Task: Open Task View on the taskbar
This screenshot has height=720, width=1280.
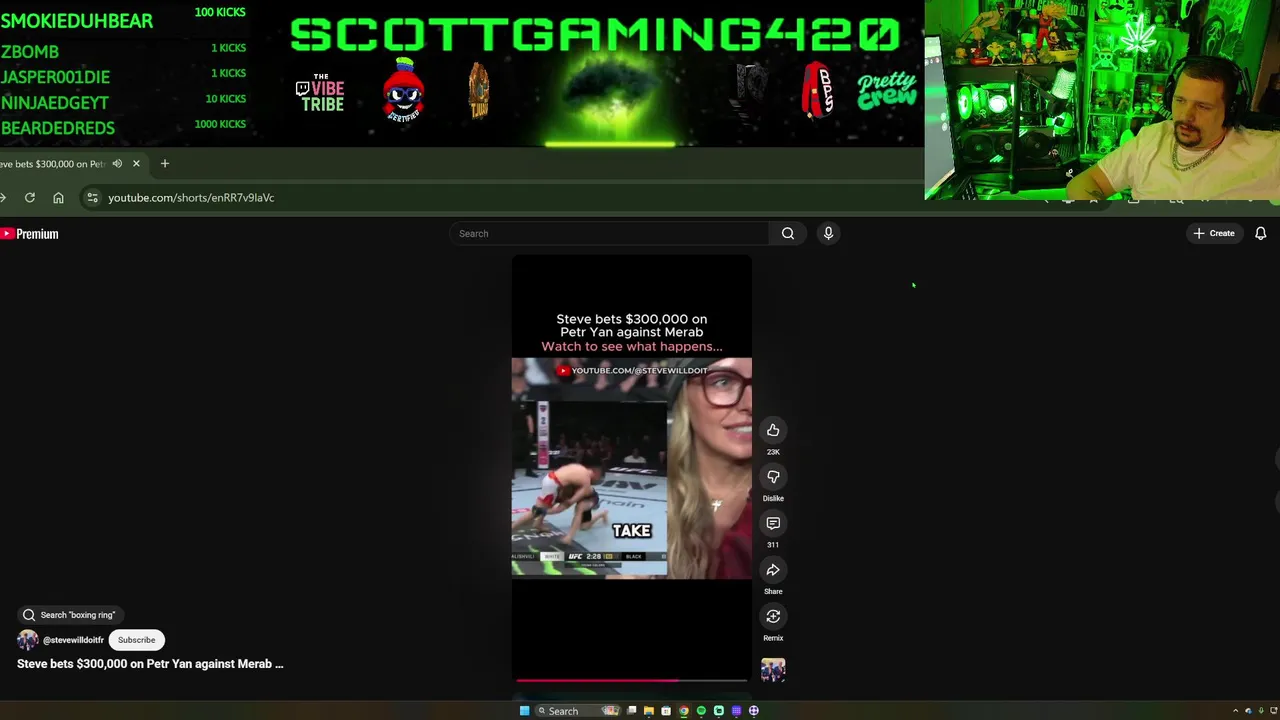Action: 631,711
